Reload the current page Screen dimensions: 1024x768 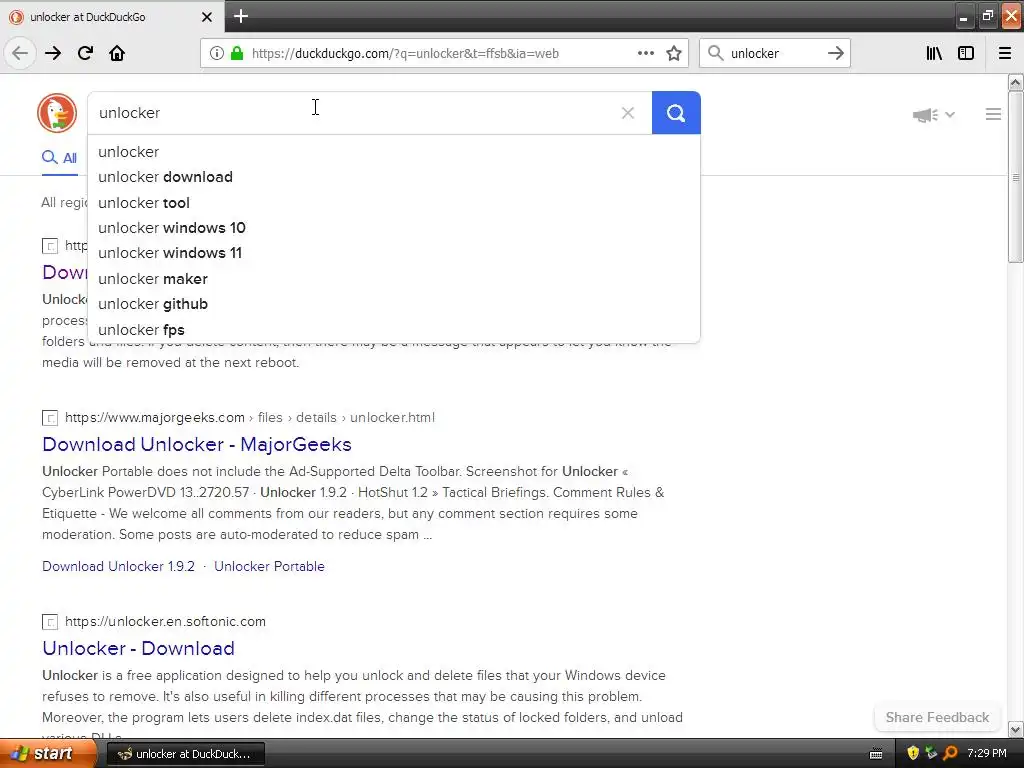85,53
